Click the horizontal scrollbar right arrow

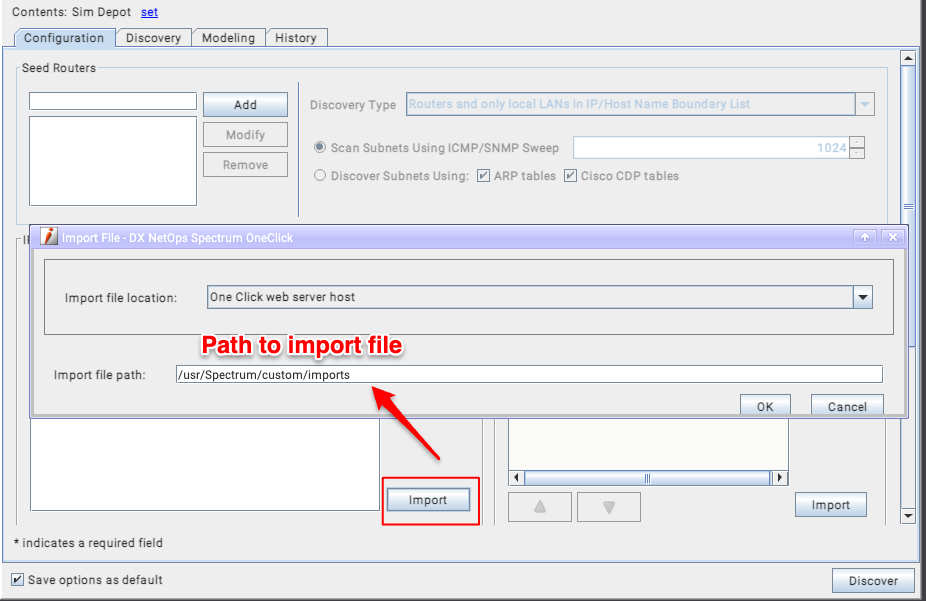click(780, 478)
